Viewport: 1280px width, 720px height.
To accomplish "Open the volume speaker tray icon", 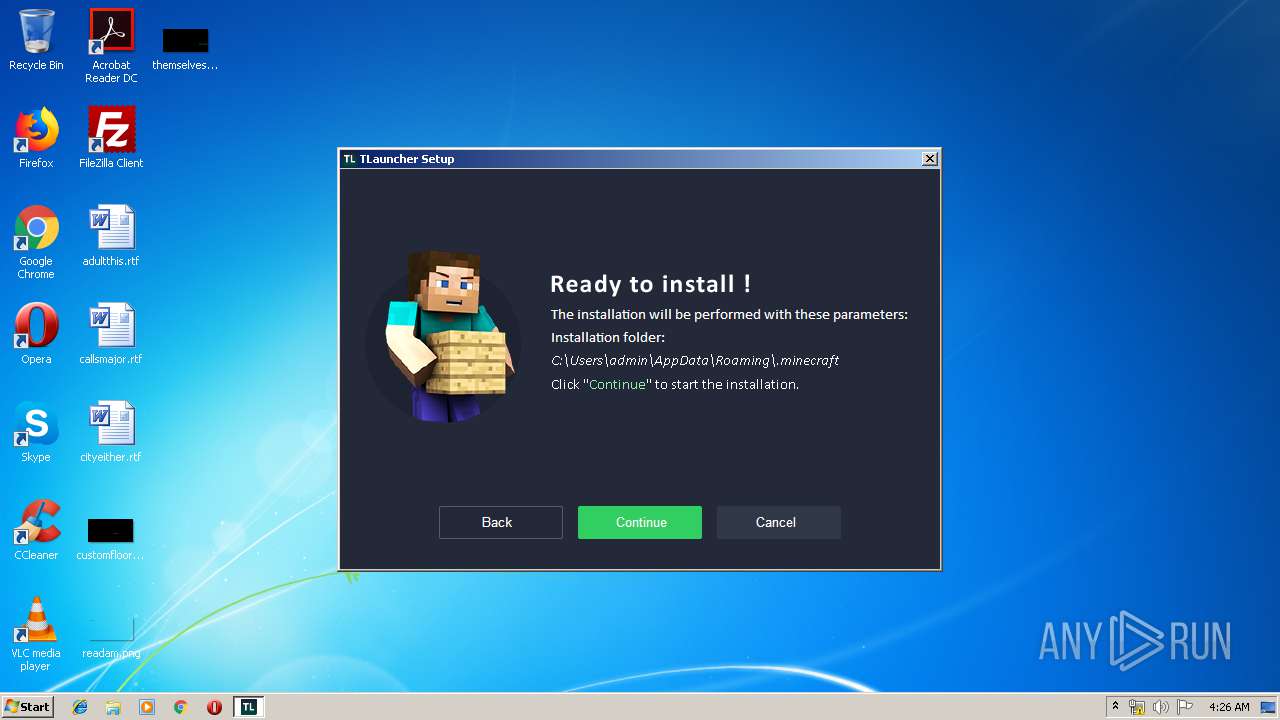I will (x=1160, y=707).
